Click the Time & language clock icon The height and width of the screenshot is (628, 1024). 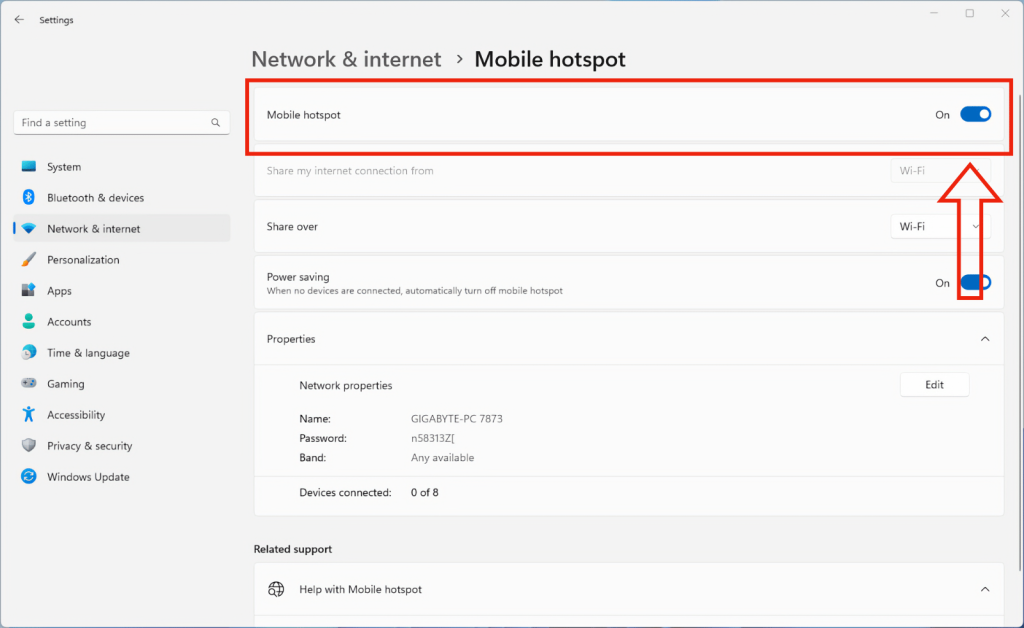click(x=29, y=353)
